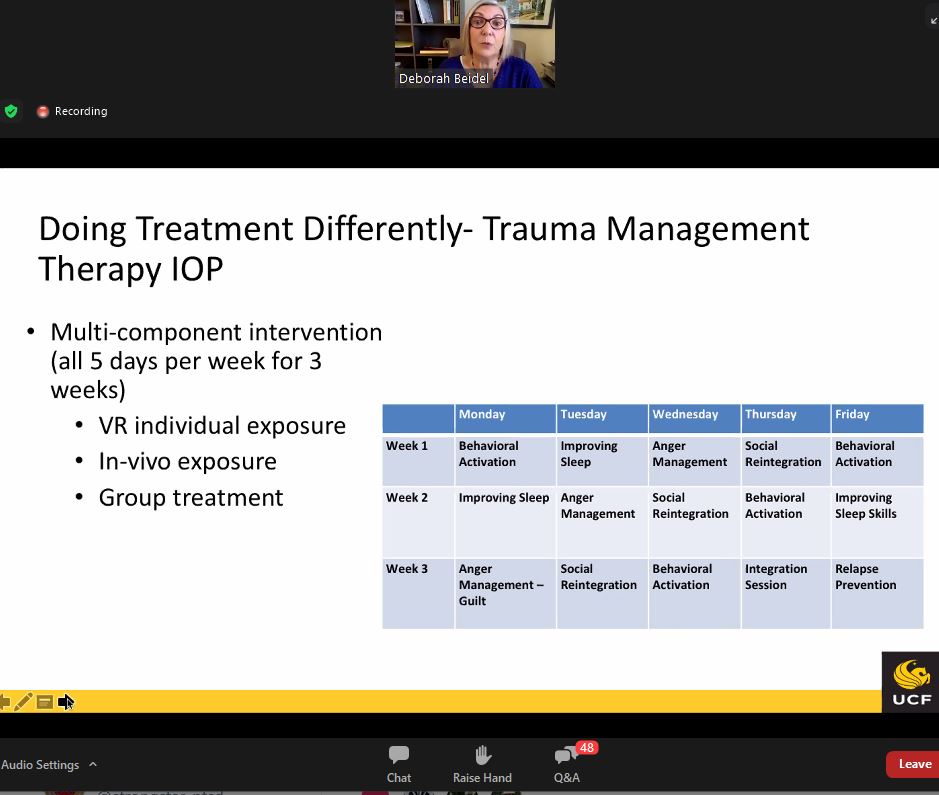Select the pen annotation tool on the slide

coord(23,702)
